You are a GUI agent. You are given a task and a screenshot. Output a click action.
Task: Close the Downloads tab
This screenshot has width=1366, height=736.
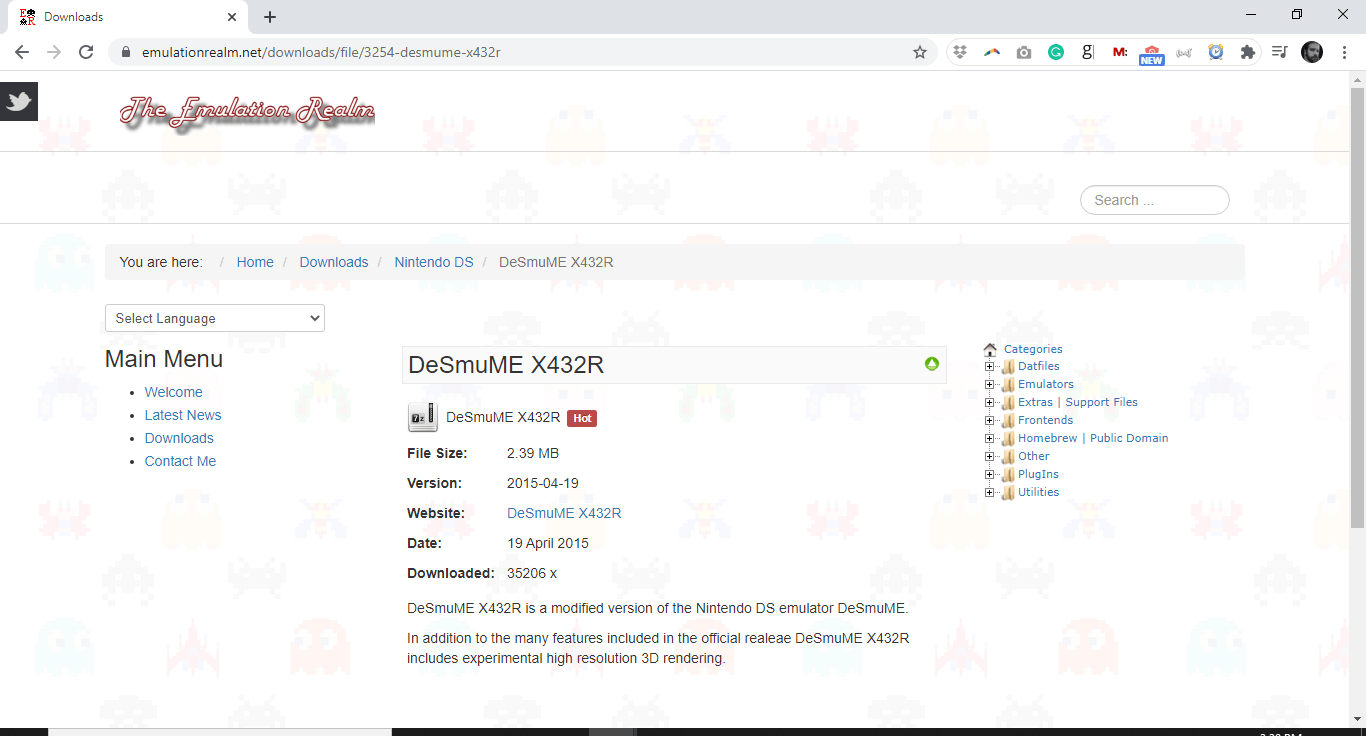pyautogui.click(x=232, y=17)
